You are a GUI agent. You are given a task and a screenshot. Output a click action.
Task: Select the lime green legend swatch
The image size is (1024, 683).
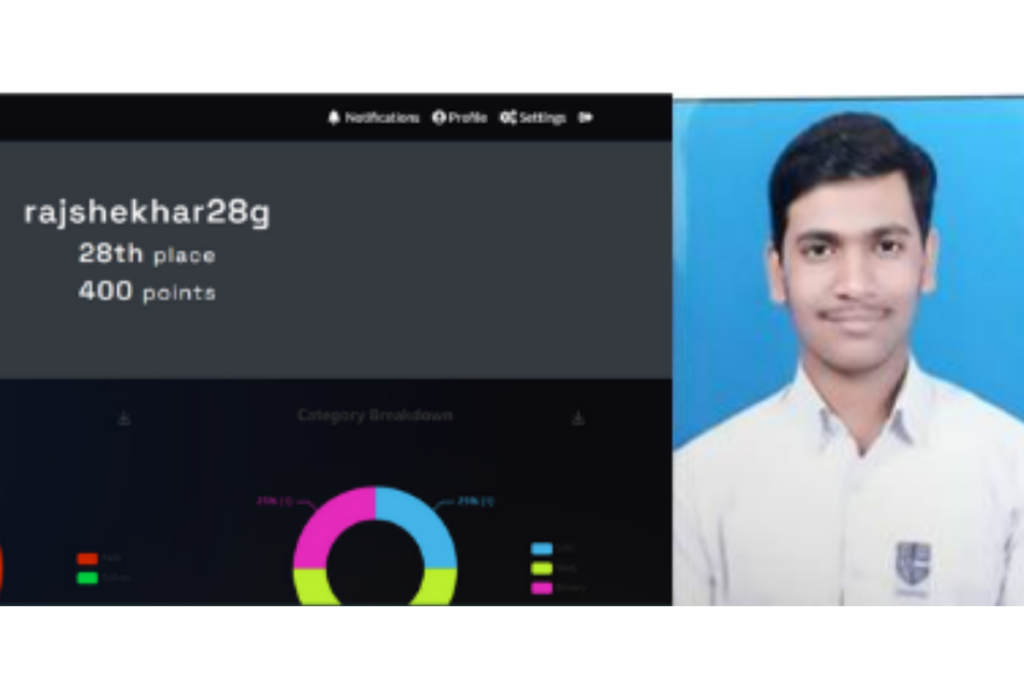tap(542, 568)
